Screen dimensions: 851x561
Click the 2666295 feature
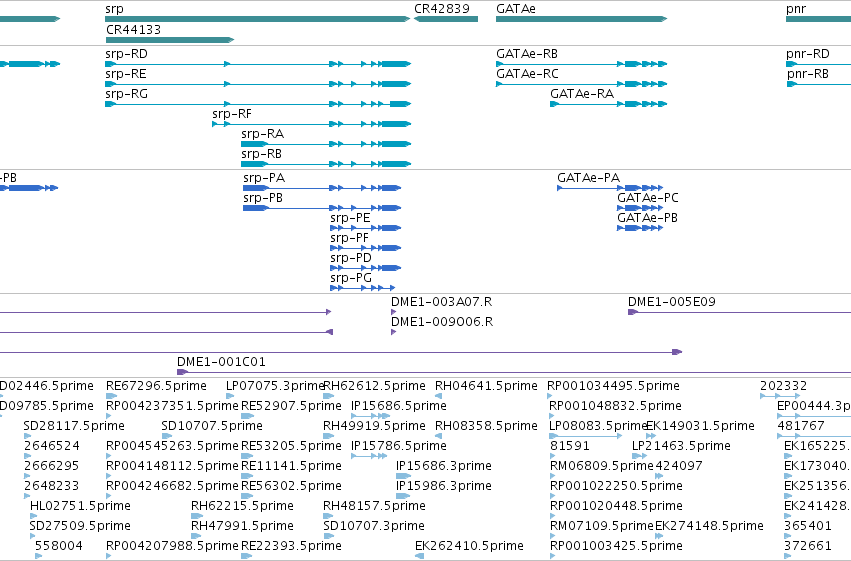27,476
